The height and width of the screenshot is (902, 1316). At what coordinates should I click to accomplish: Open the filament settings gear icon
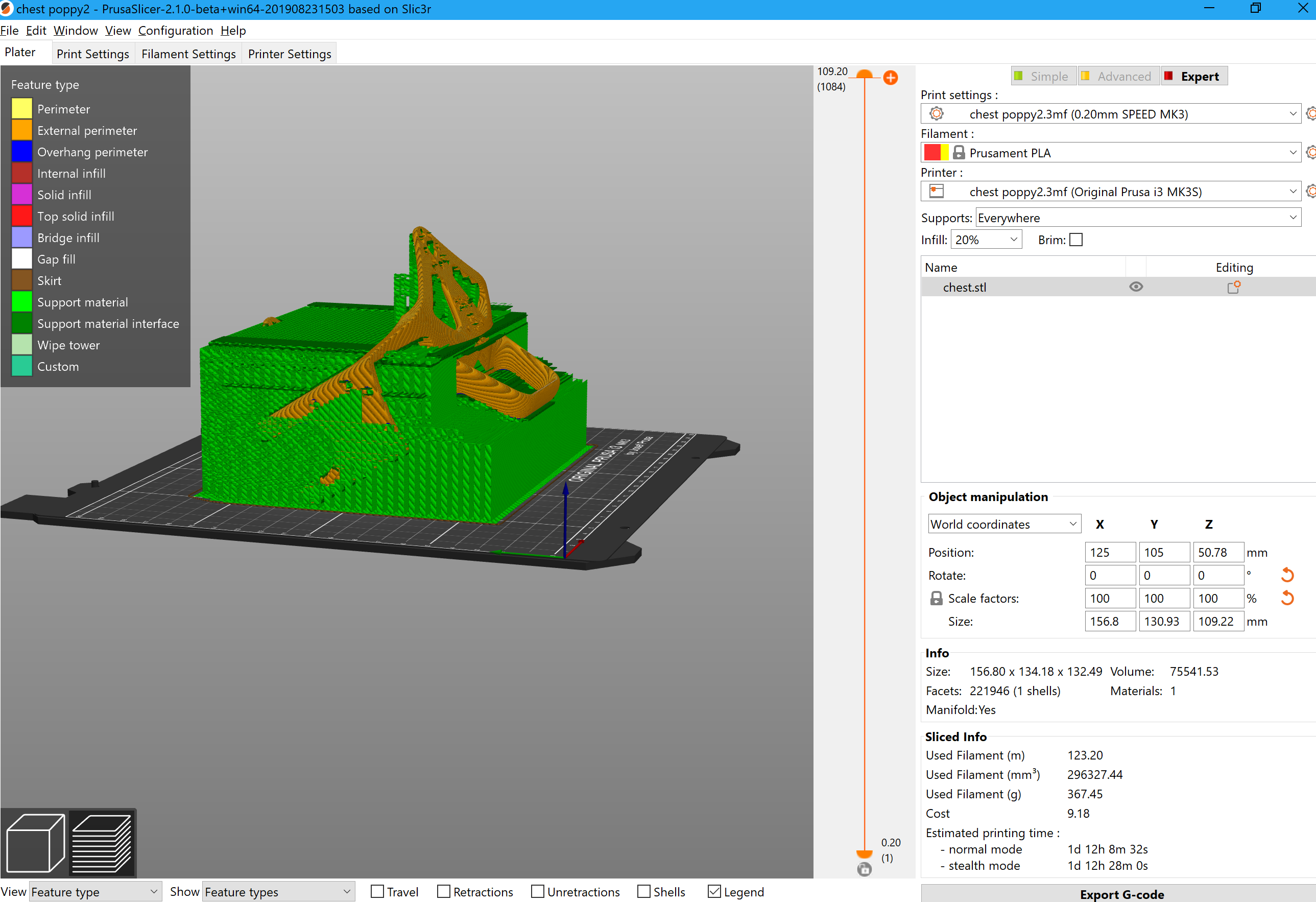coord(1311,152)
